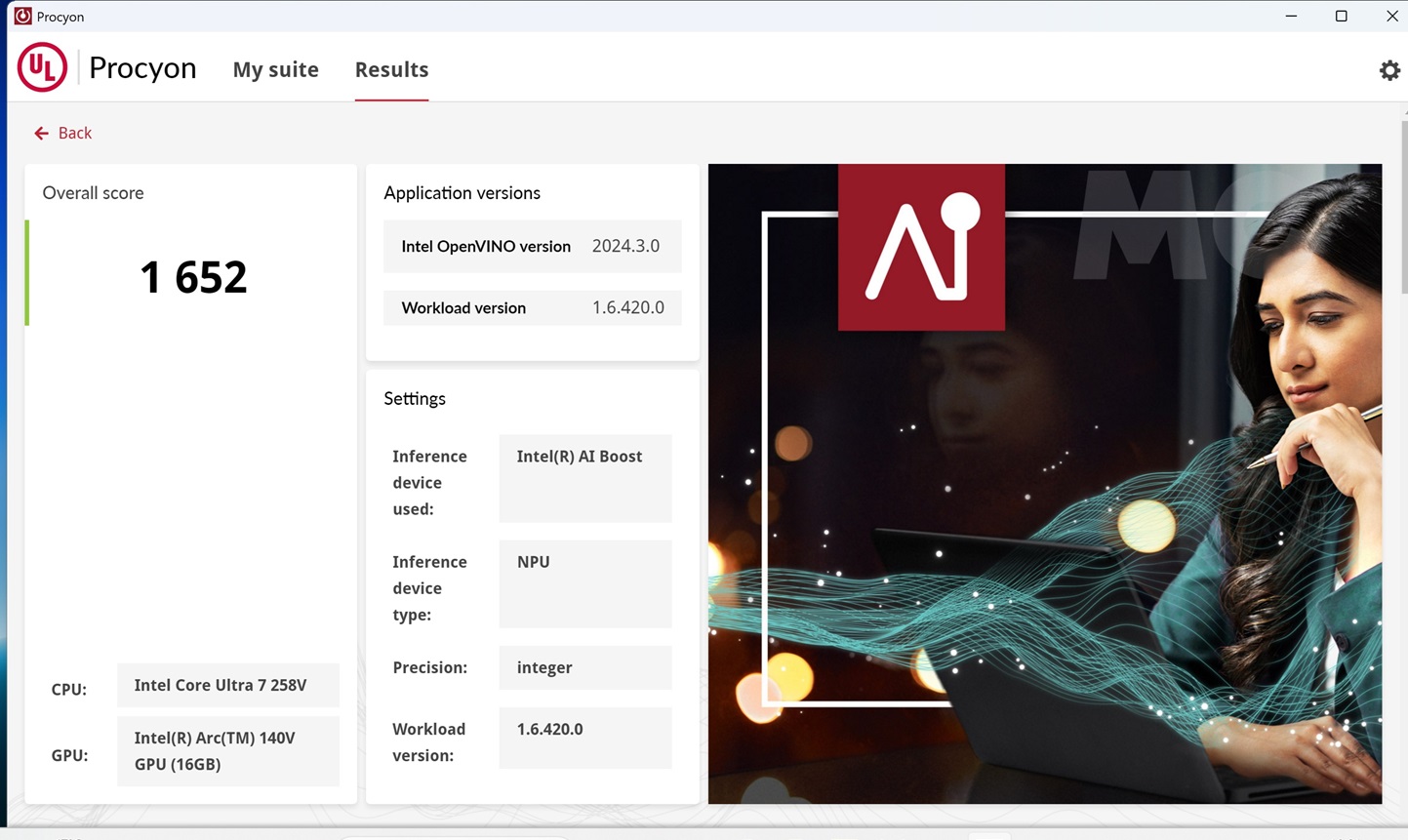Minimize the Procyon window
Screen dimensions: 1408x840
click(x=1291, y=17)
